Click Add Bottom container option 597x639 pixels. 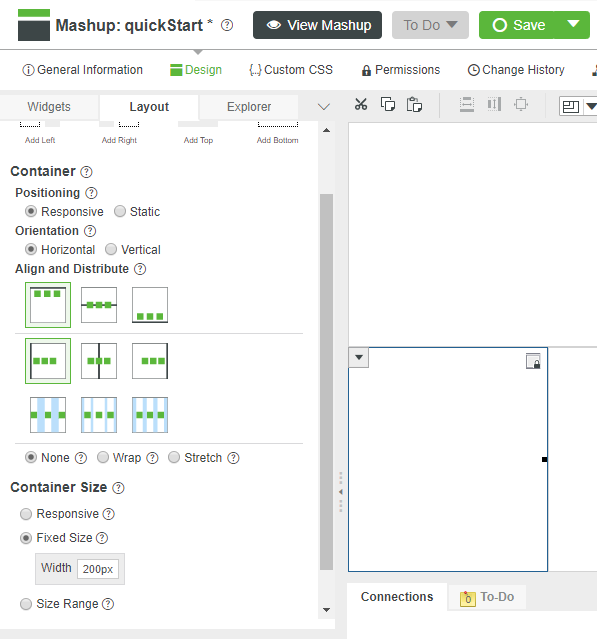point(278,134)
